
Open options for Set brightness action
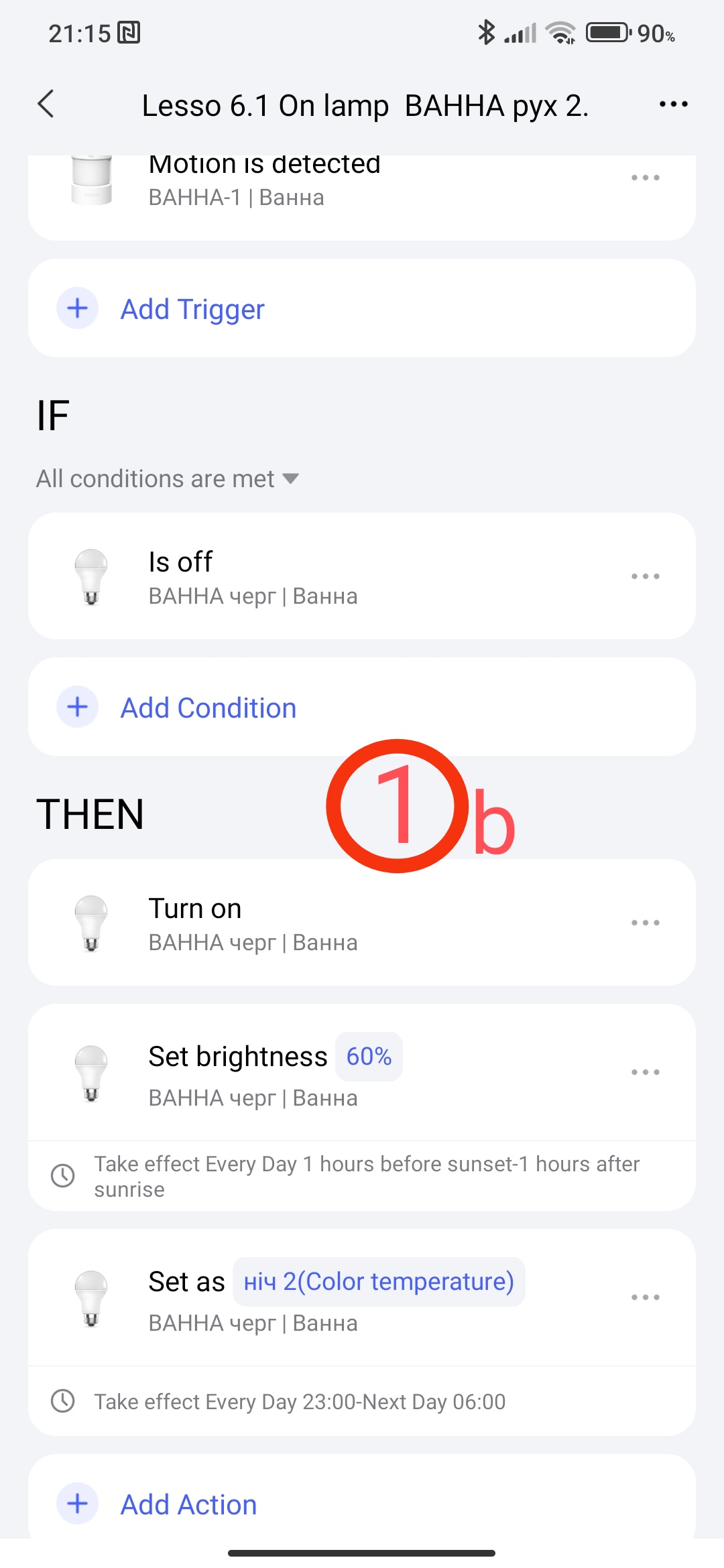pos(645,1072)
